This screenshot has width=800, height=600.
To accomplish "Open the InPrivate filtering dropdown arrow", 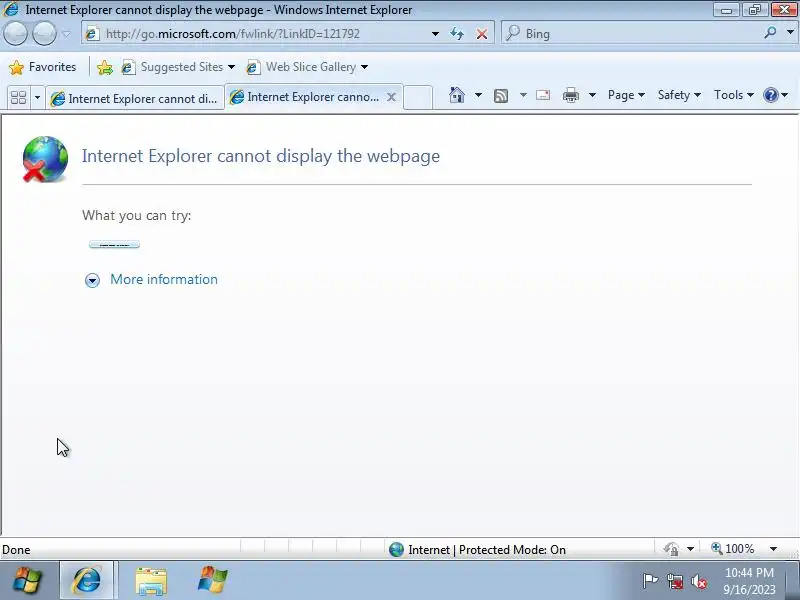I will click(x=690, y=549).
